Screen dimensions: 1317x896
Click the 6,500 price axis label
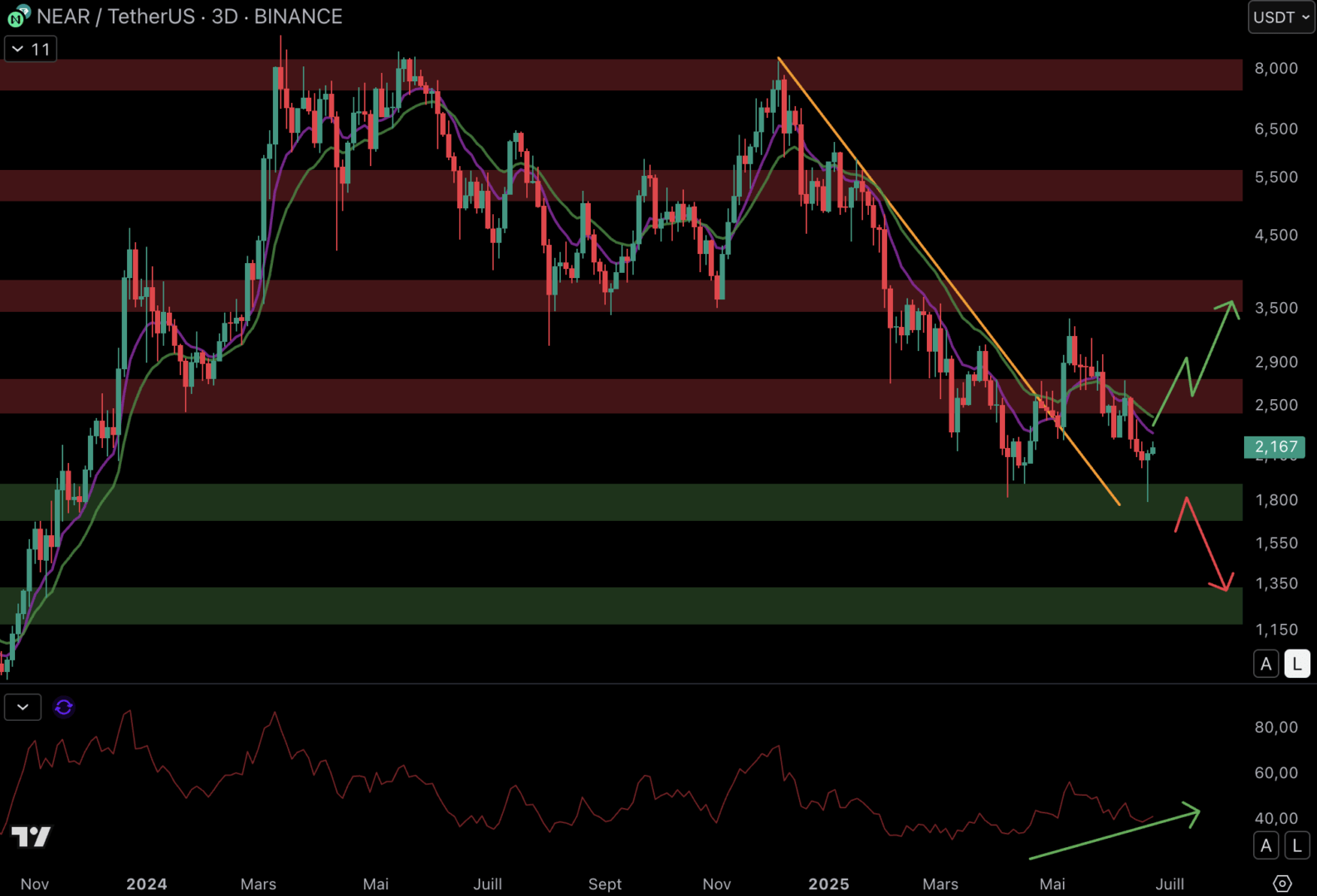1276,129
